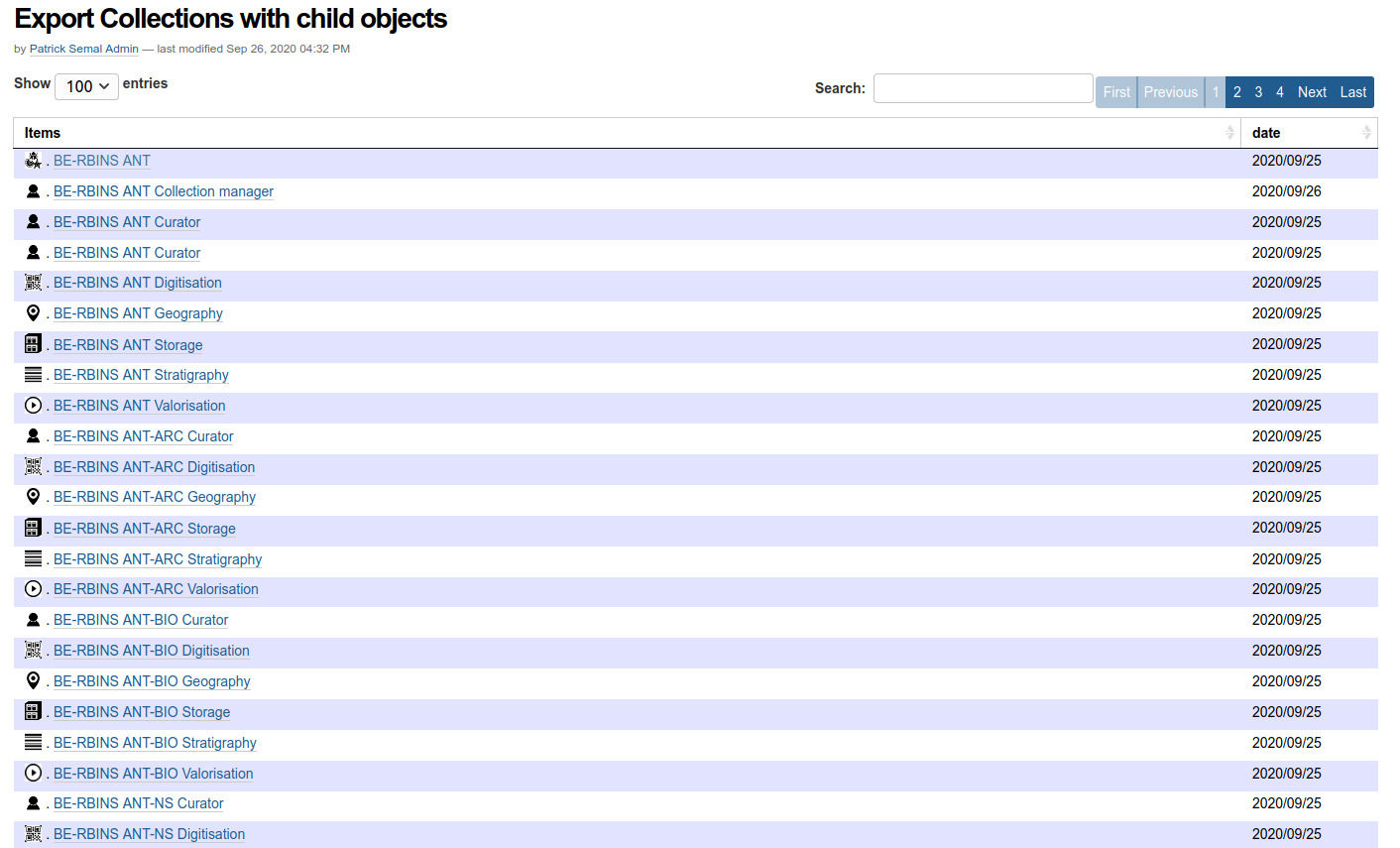Sort table by the date column

(x=1309, y=133)
